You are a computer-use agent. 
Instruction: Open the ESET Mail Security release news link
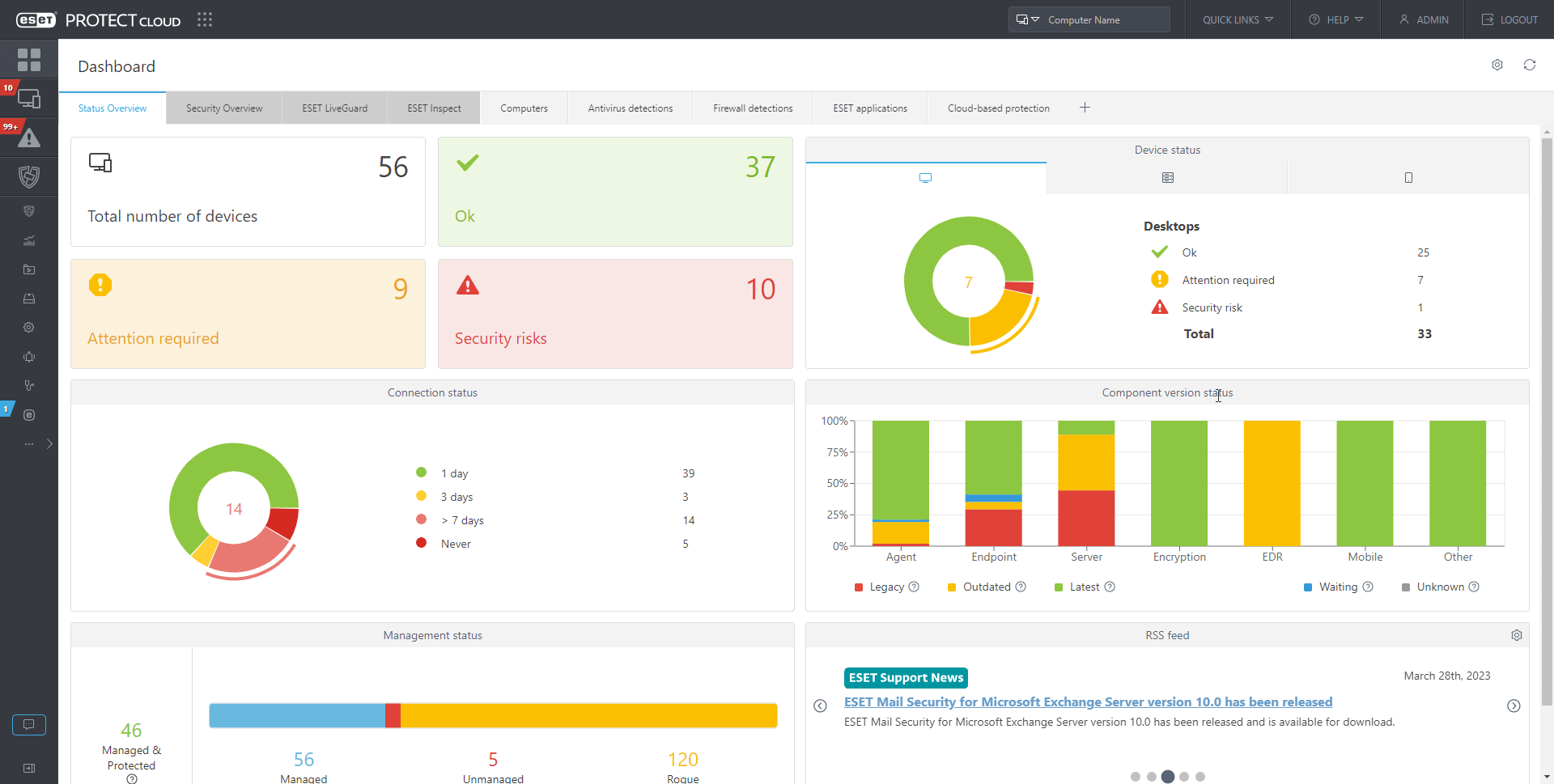coord(1088,702)
